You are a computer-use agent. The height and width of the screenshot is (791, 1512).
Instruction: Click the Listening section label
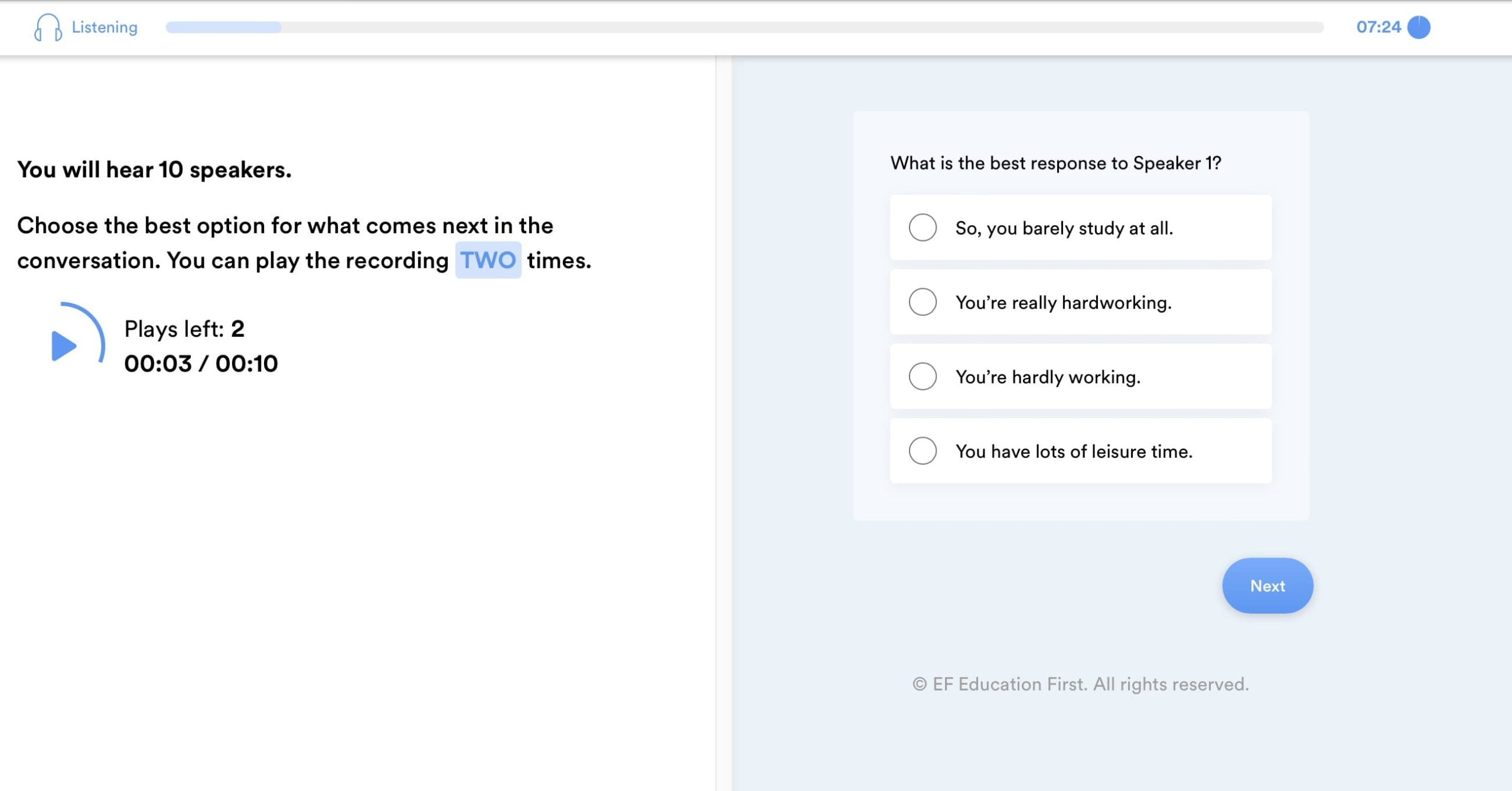[x=105, y=27]
